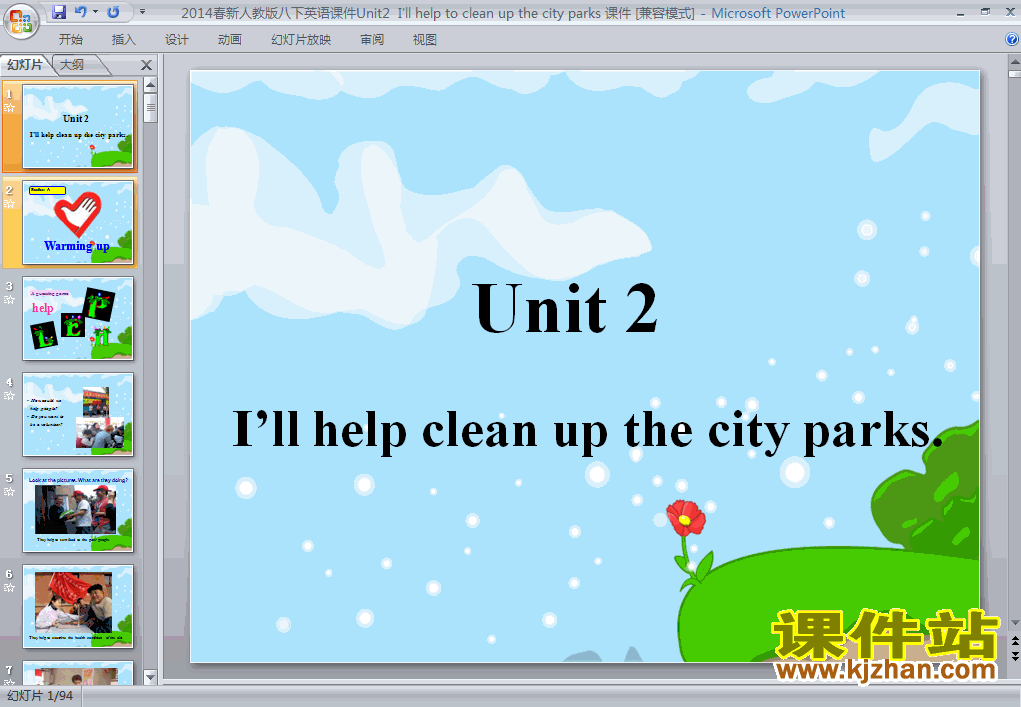Open the 设计 ribbon tab

176,40
